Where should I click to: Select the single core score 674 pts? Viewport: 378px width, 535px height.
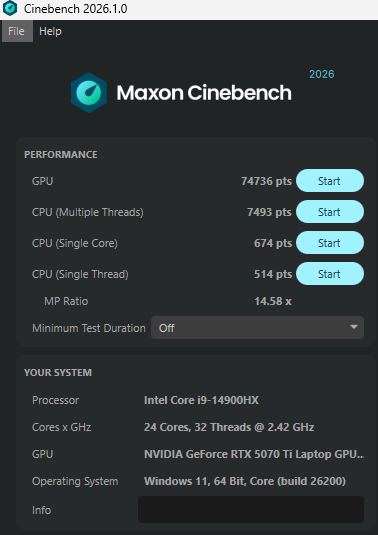tap(273, 243)
